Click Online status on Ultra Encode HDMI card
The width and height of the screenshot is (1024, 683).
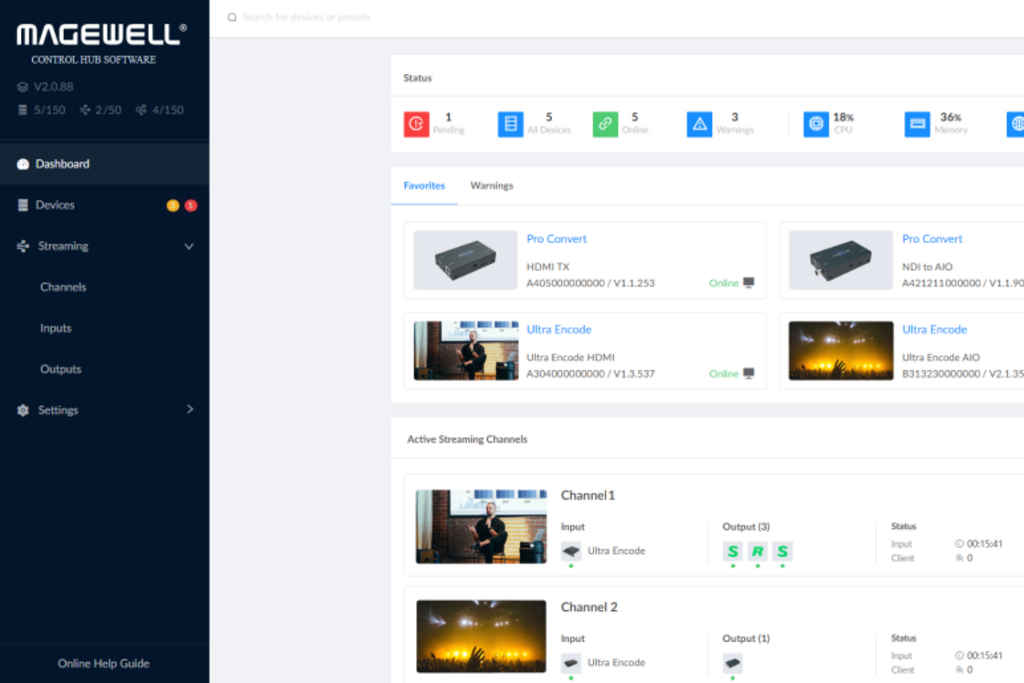pyautogui.click(x=724, y=374)
